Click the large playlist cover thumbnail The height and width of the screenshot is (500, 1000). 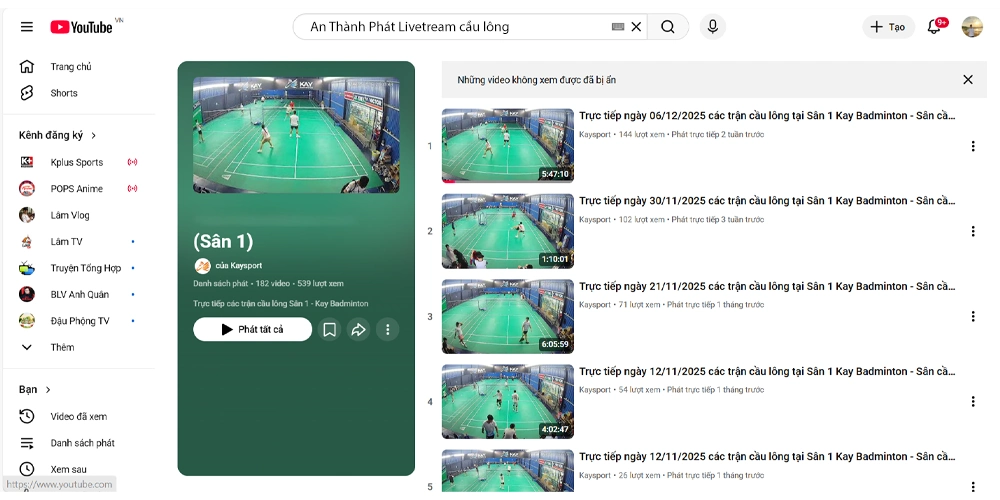297,135
